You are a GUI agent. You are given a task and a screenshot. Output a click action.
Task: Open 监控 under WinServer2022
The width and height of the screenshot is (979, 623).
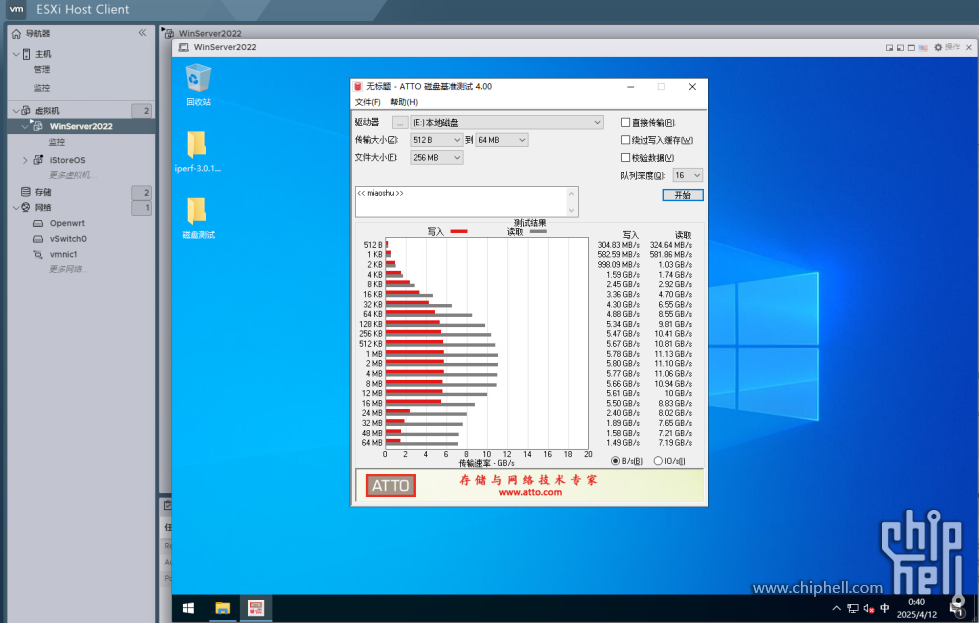[57, 142]
